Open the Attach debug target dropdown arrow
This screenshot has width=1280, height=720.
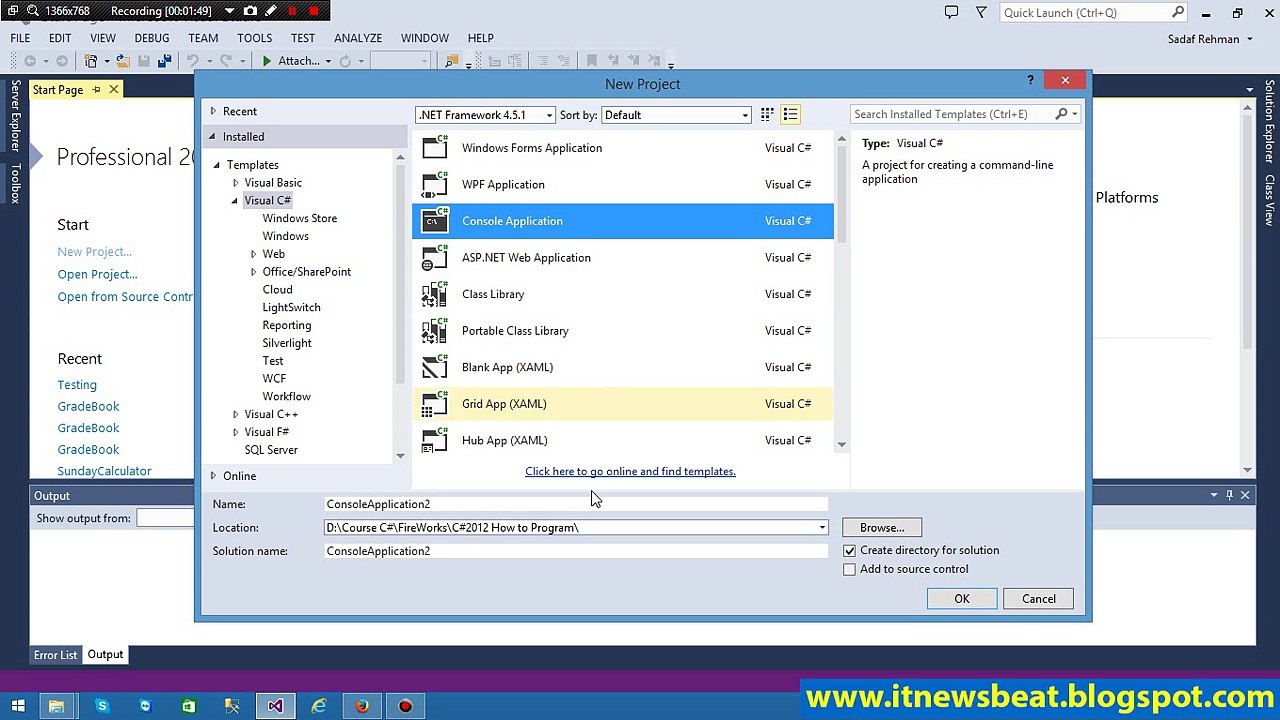pos(327,61)
